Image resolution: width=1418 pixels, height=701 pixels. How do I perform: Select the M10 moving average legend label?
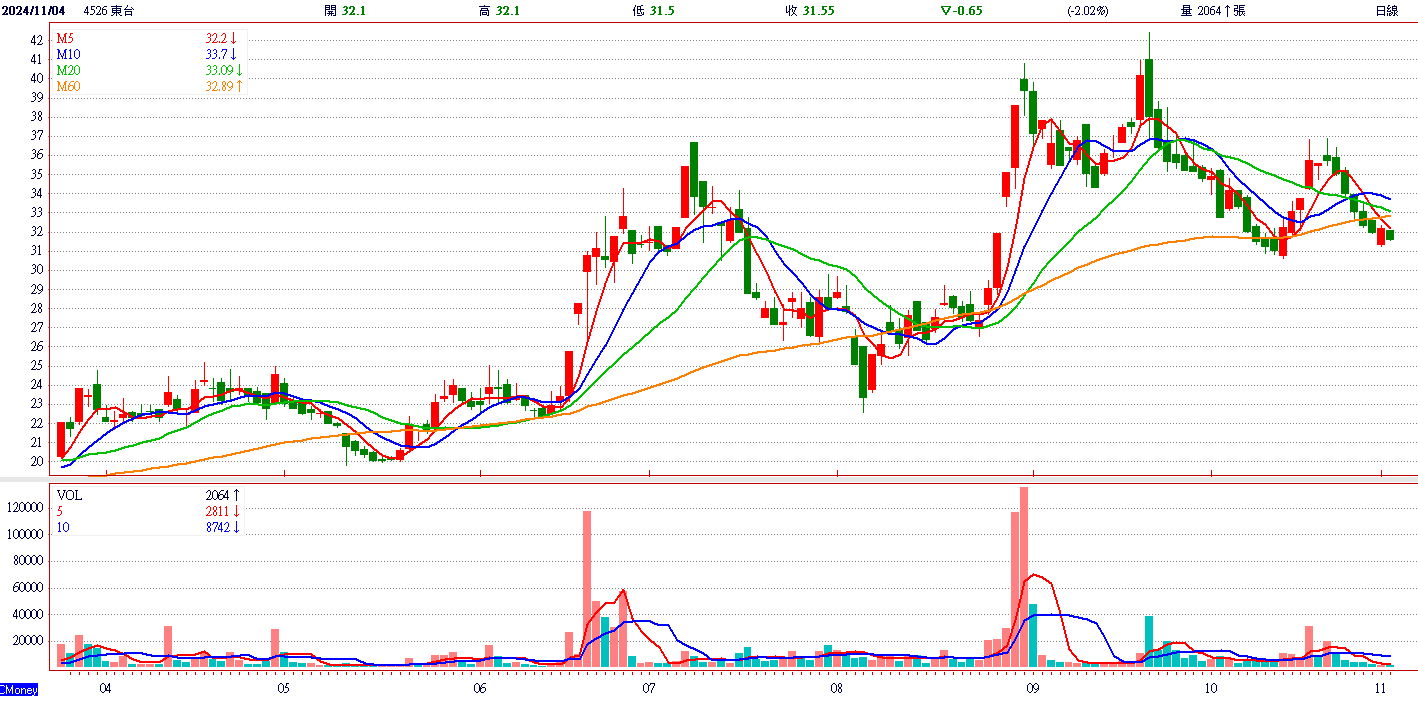pyautogui.click(x=68, y=55)
